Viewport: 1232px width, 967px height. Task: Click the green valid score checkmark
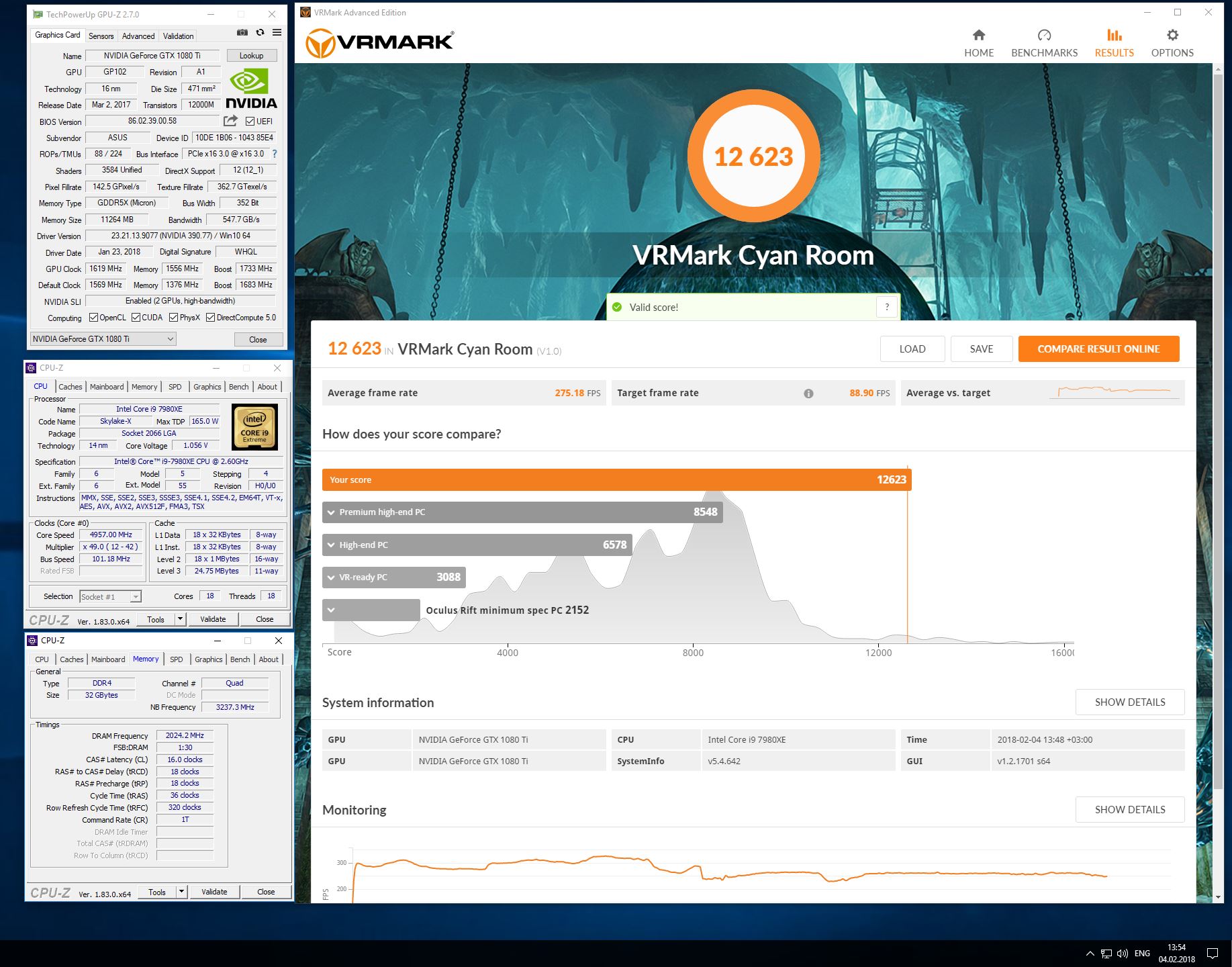(617, 307)
